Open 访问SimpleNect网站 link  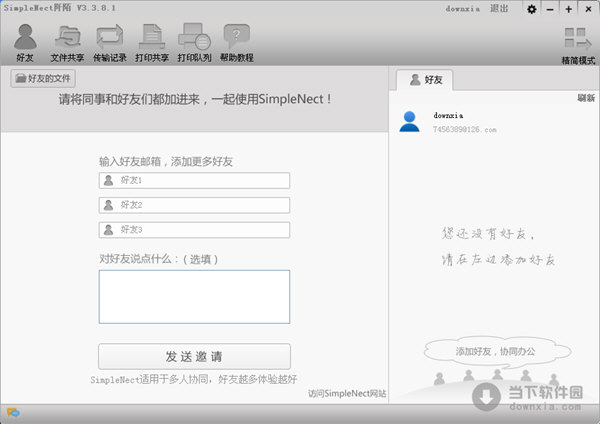click(x=347, y=393)
